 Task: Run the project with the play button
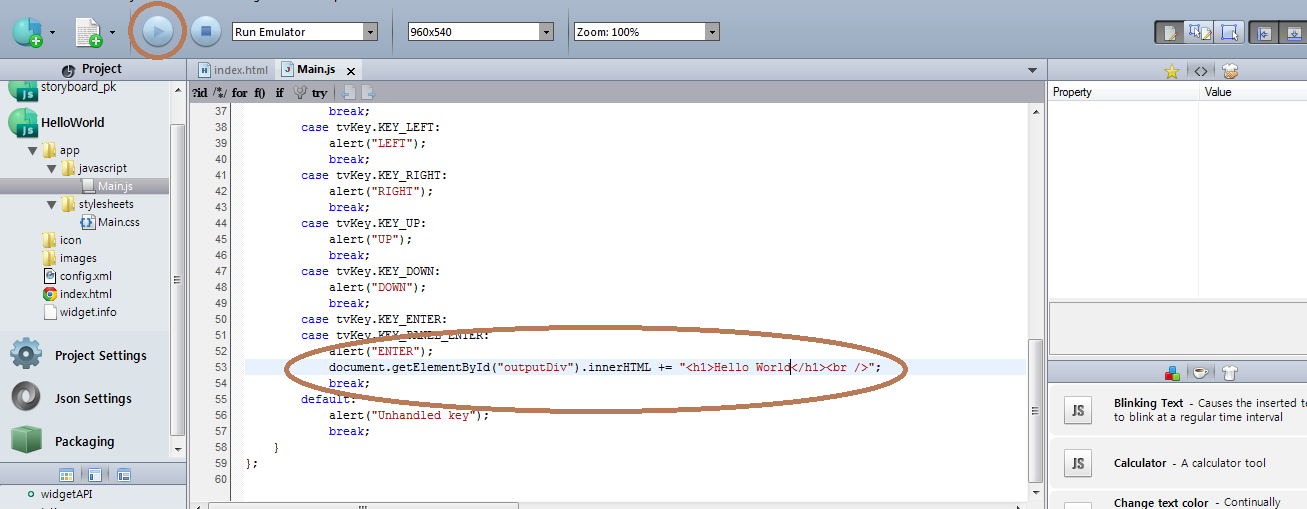click(157, 31)
